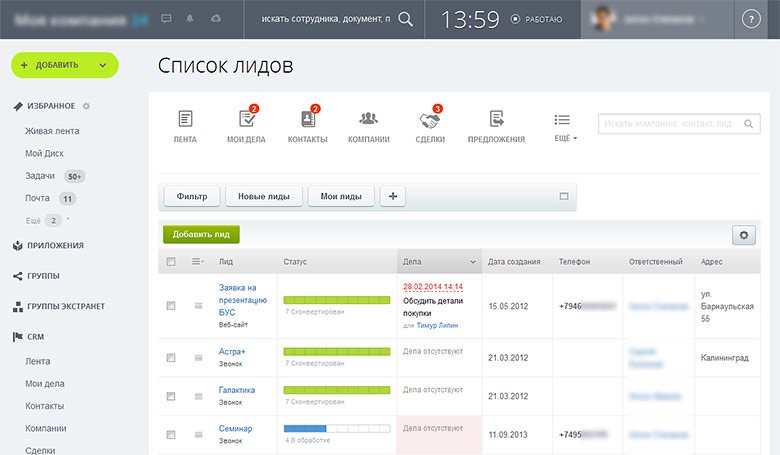Open the Сделки handshake icon

[429, 120]
